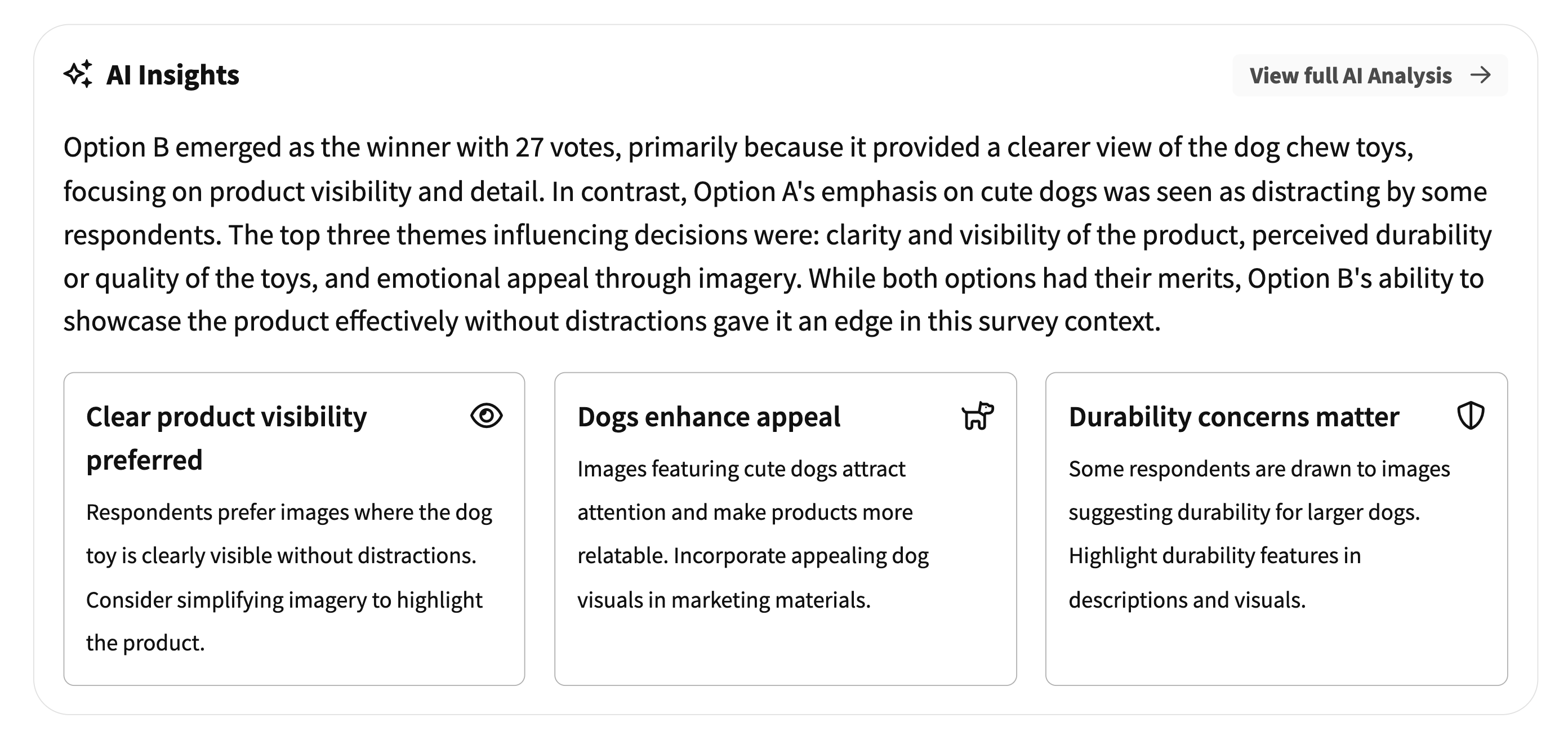Screen dimensions: 1568x749
Task: Click the text about appealing dog visuals
Action: point(753,577)
